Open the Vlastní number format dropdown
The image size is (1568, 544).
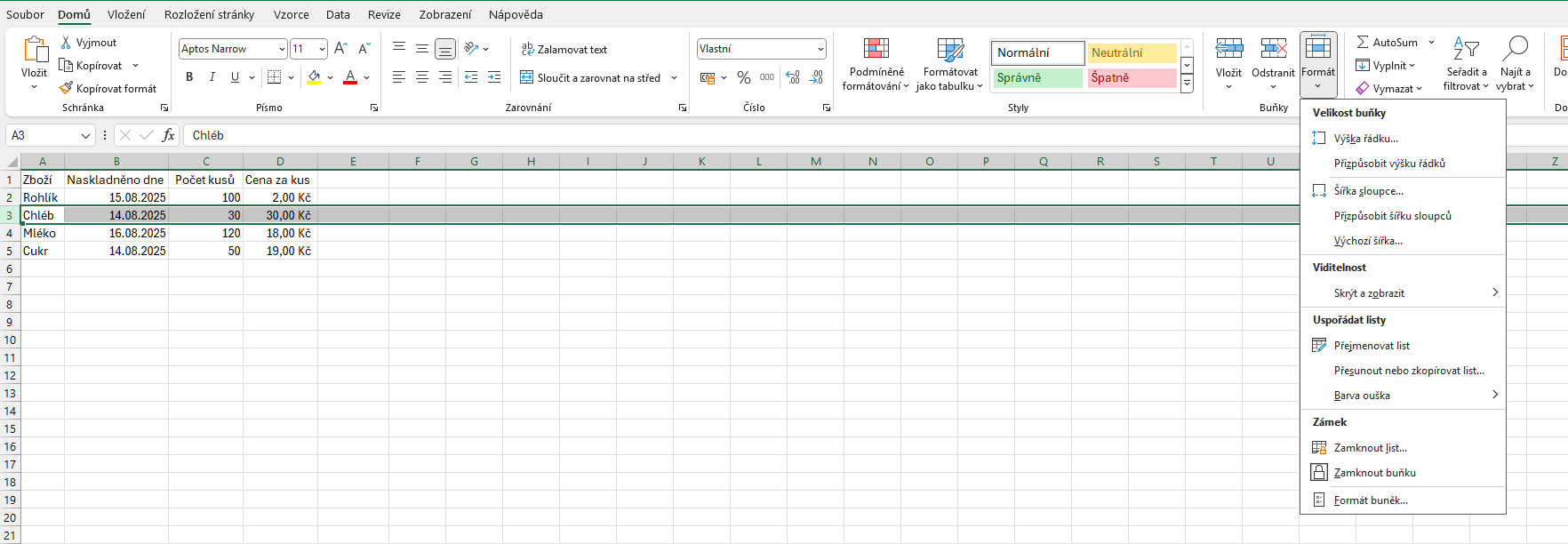(820, 49)
